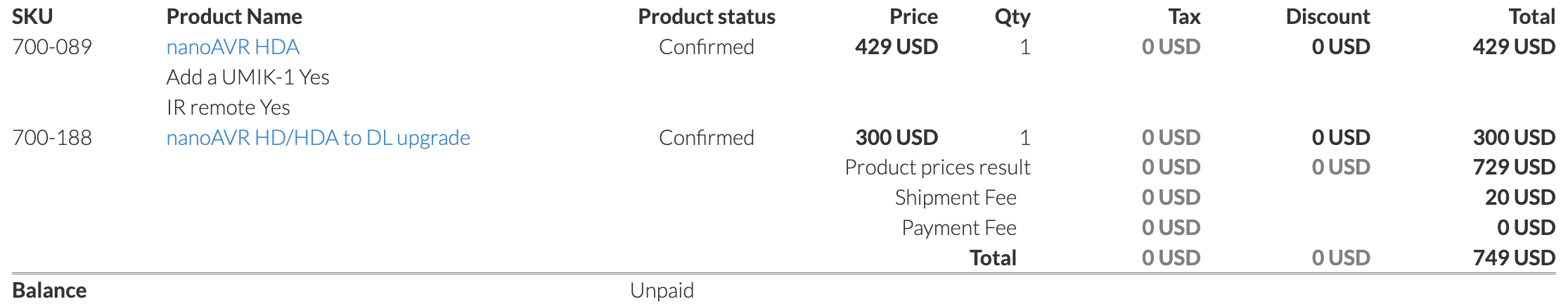The height and width of the screenshot is (304, 1568).
Task: Click the Shipment Fee label
Action: (955, 198)
